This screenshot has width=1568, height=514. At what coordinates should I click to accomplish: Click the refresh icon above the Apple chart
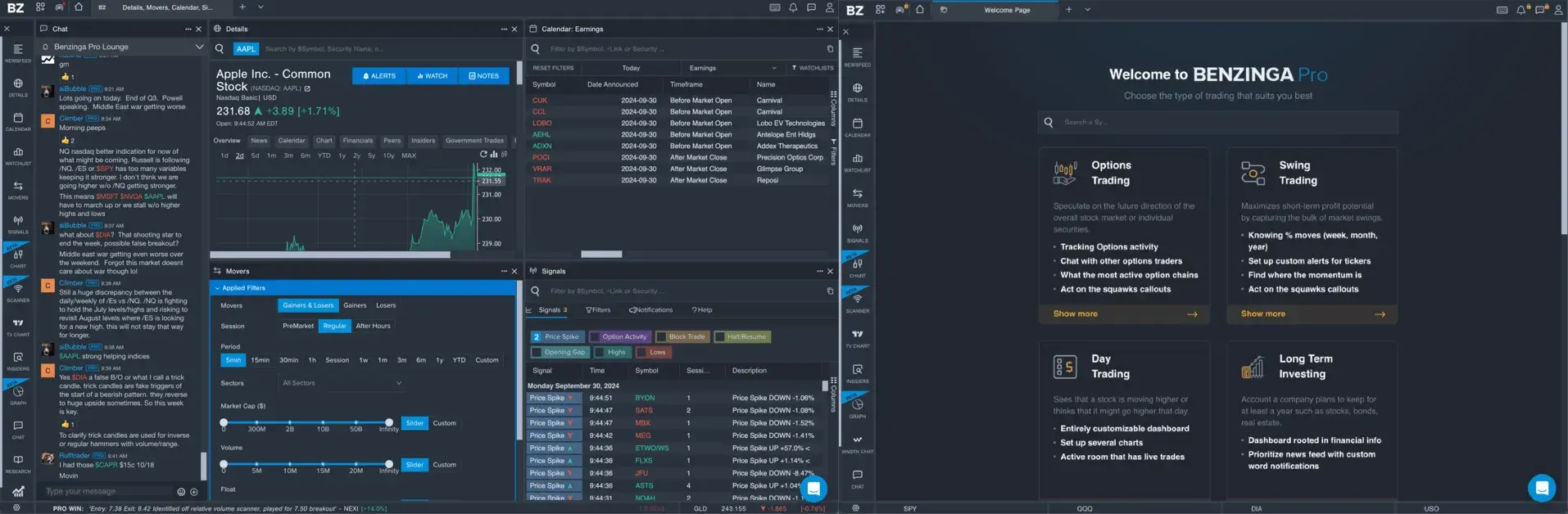(x=483, y=155)
